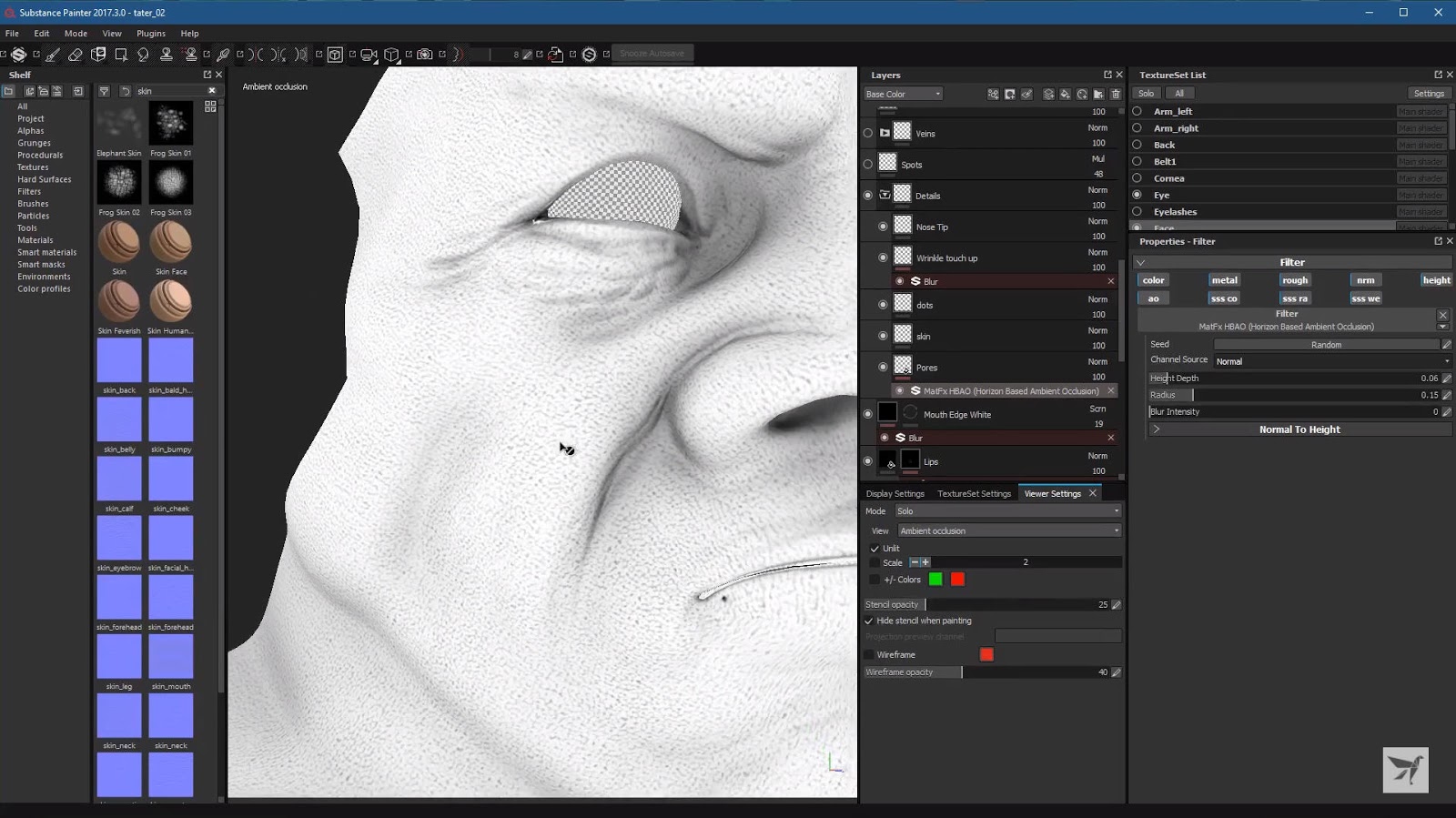Screen dimensions: 1456x818
Task: Switch to the Display Settings tab
Action: pos(895,494)
